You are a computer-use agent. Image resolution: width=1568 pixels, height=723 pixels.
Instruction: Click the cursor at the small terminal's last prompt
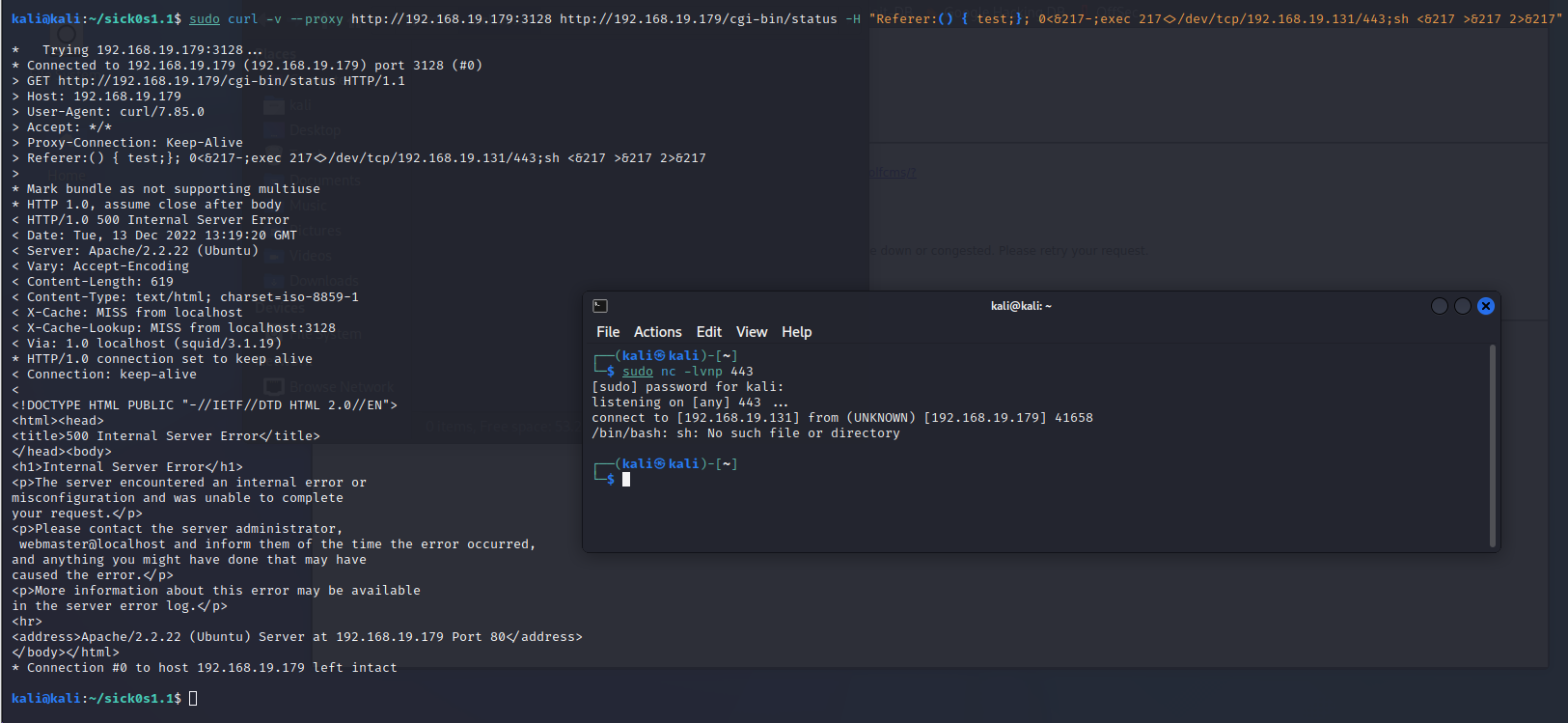coord(626,480)
